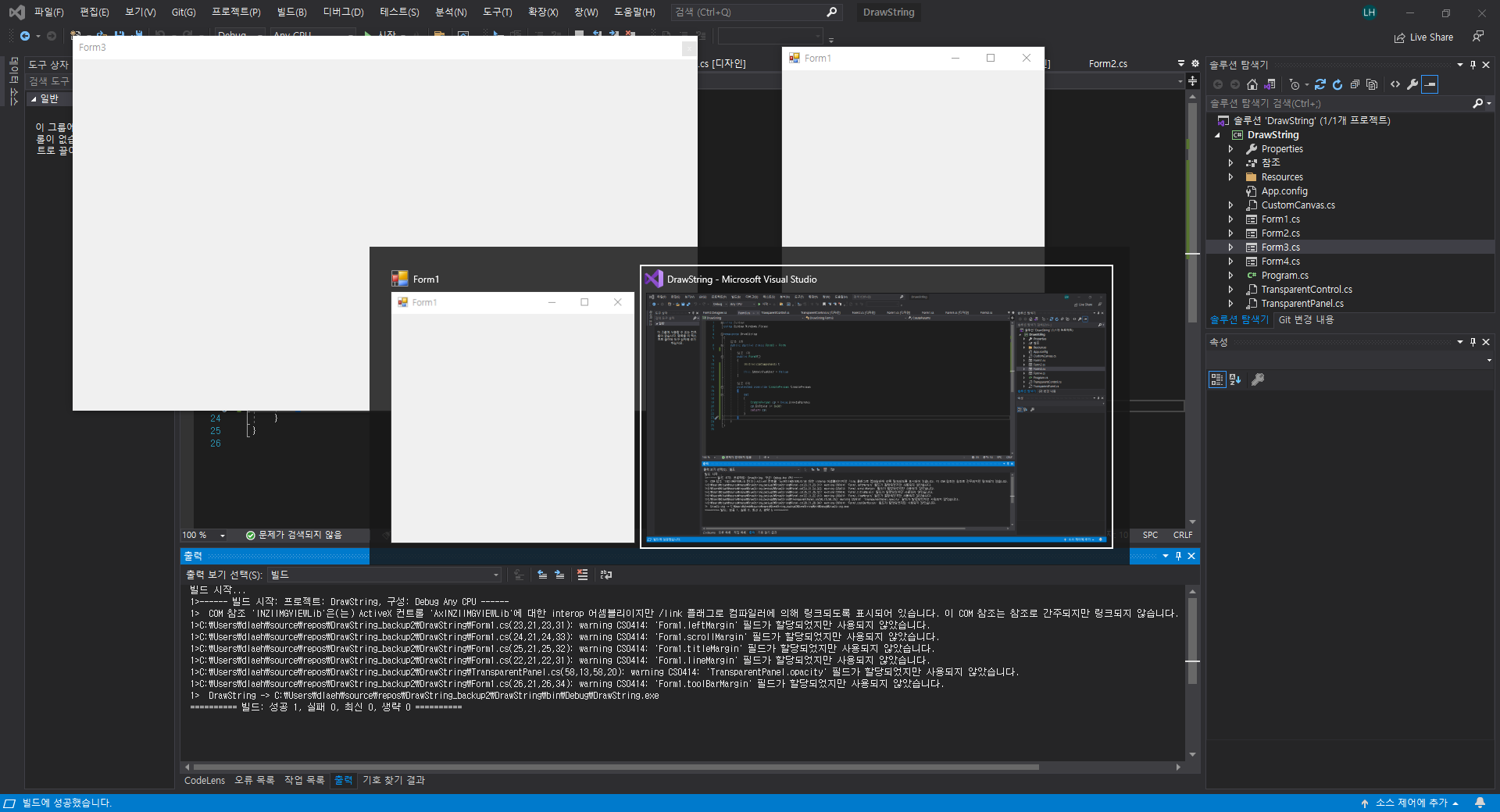Screen dimensions: 1500x812
Task: Go to next message in Output
Action: [x=559, y=575]
